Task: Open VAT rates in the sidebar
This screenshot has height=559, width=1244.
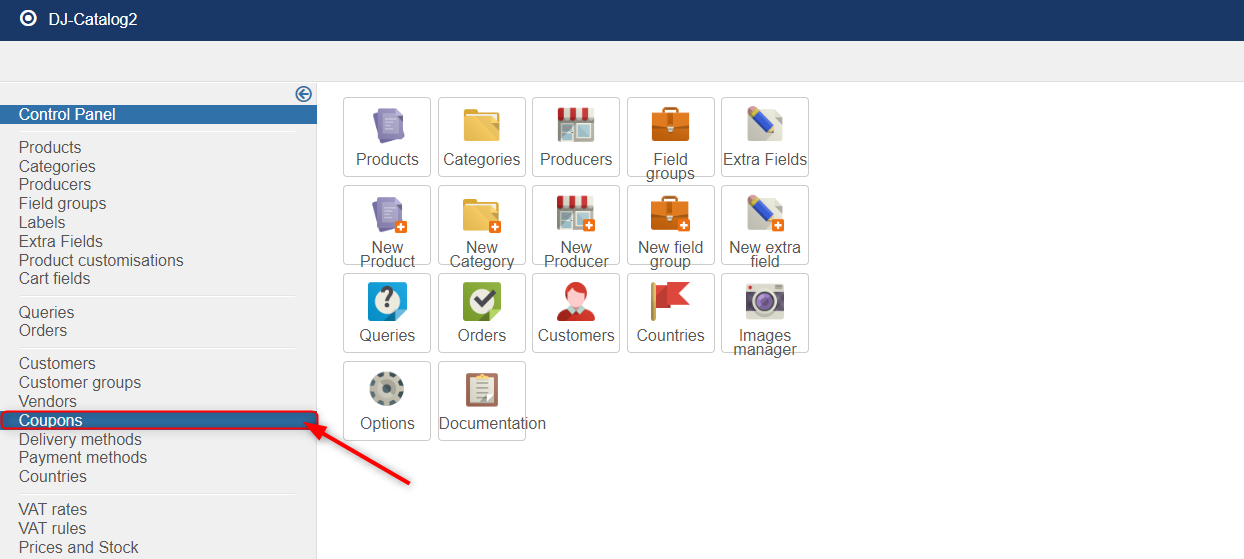Action: point(53,509)
